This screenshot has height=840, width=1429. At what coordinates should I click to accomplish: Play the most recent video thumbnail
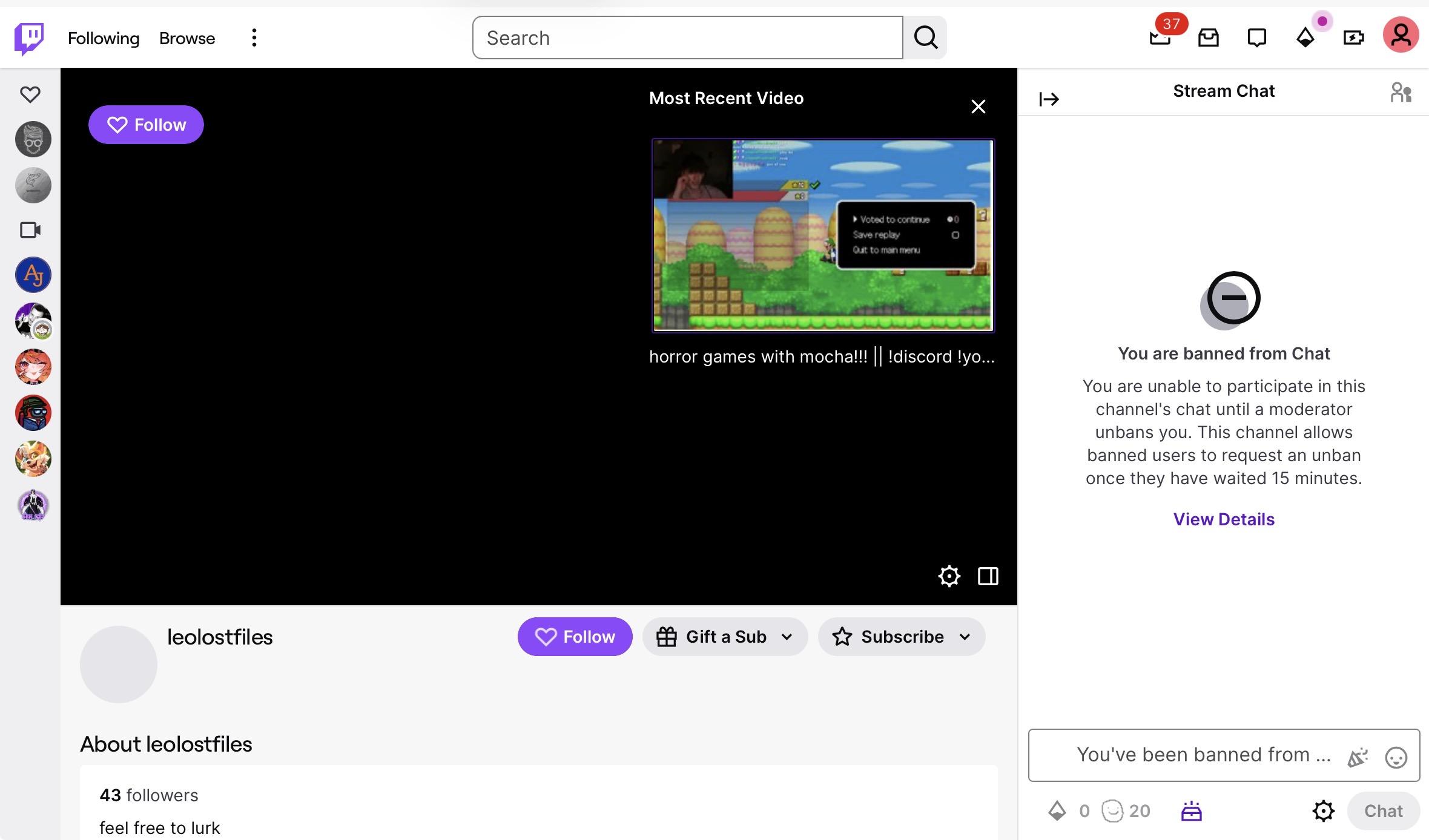823,235
